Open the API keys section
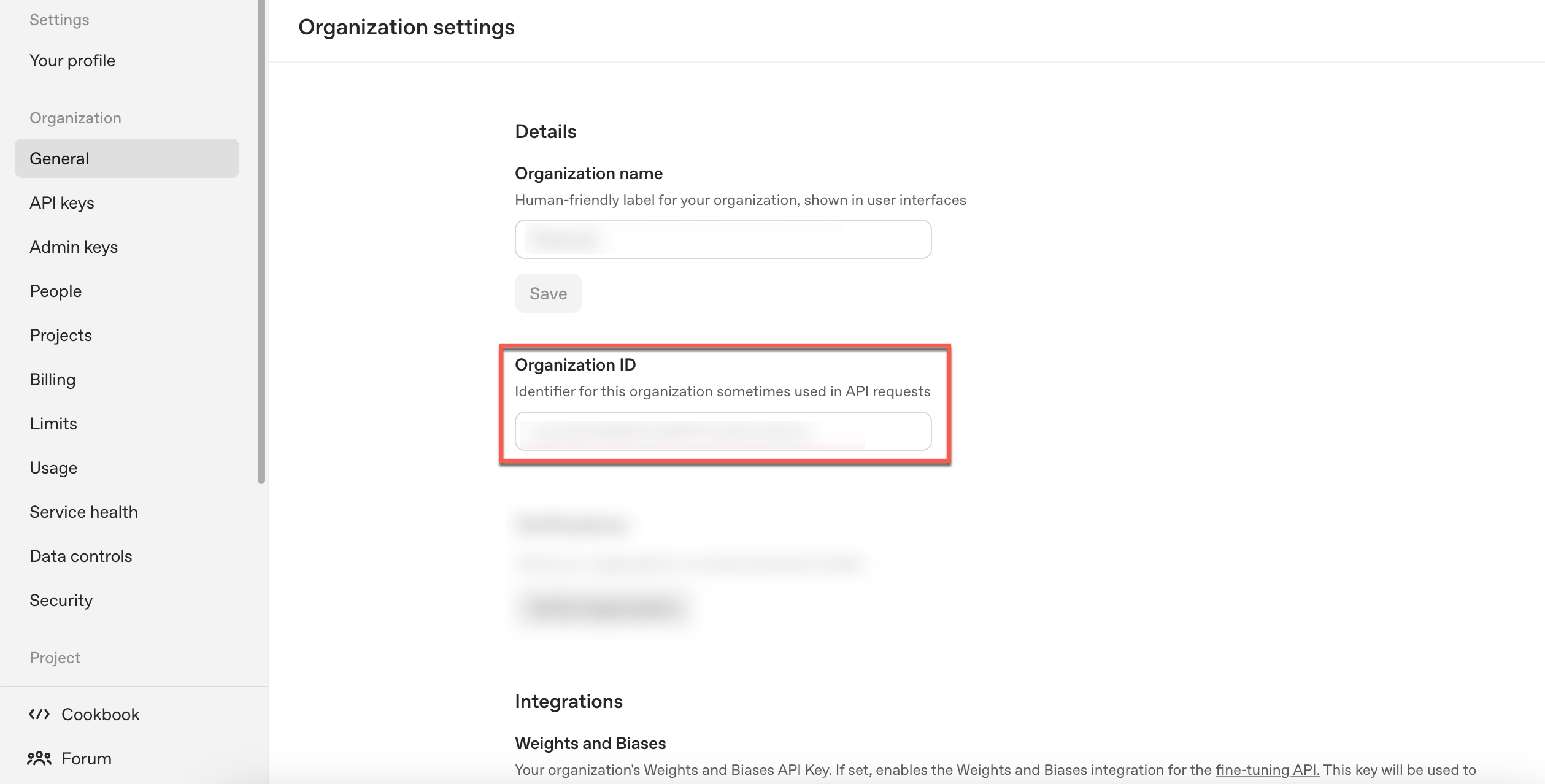 click(x=61, y=202)
